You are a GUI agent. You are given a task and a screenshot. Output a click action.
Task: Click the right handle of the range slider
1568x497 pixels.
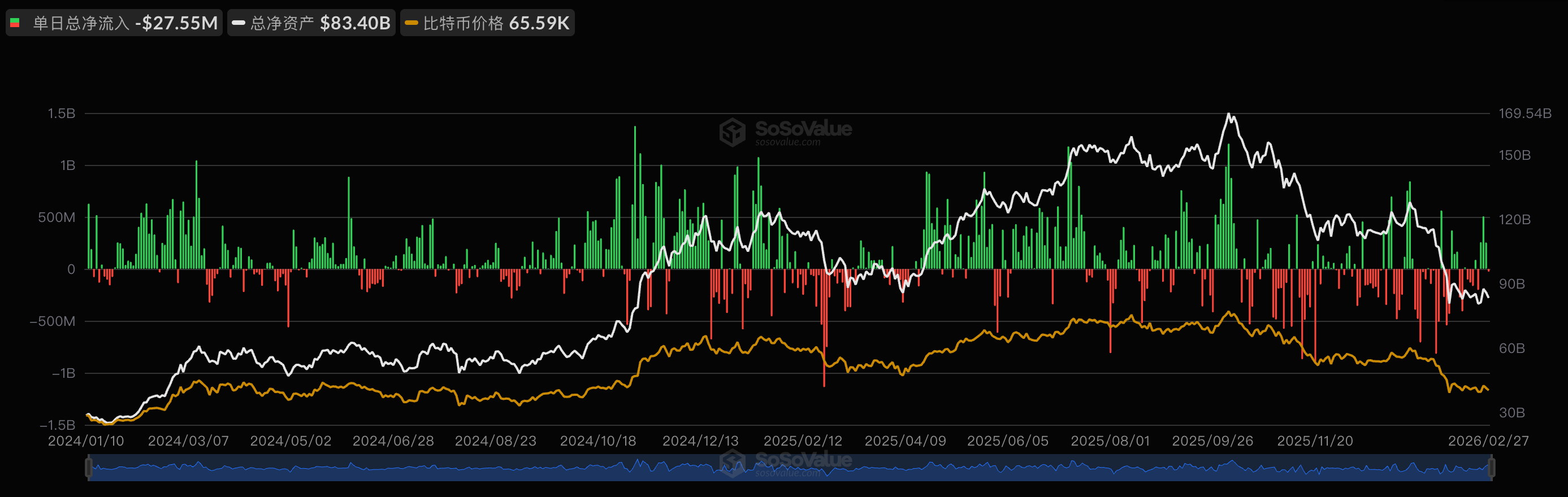coord(1491,467)
